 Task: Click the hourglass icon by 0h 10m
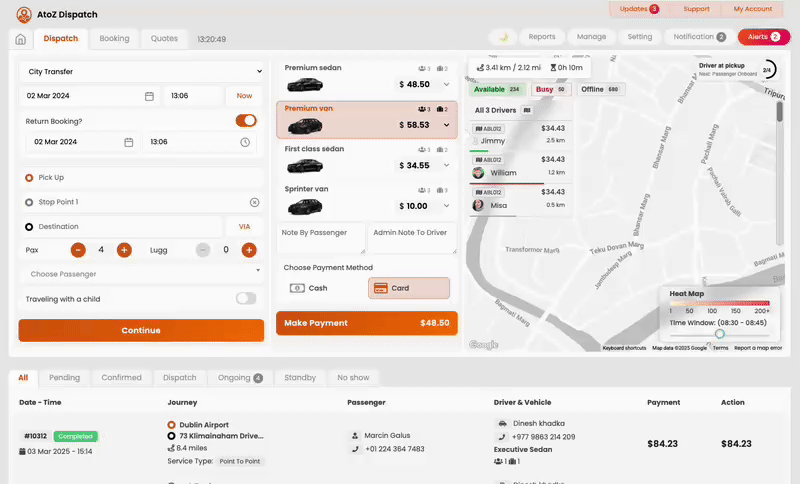tap(553, 67)
